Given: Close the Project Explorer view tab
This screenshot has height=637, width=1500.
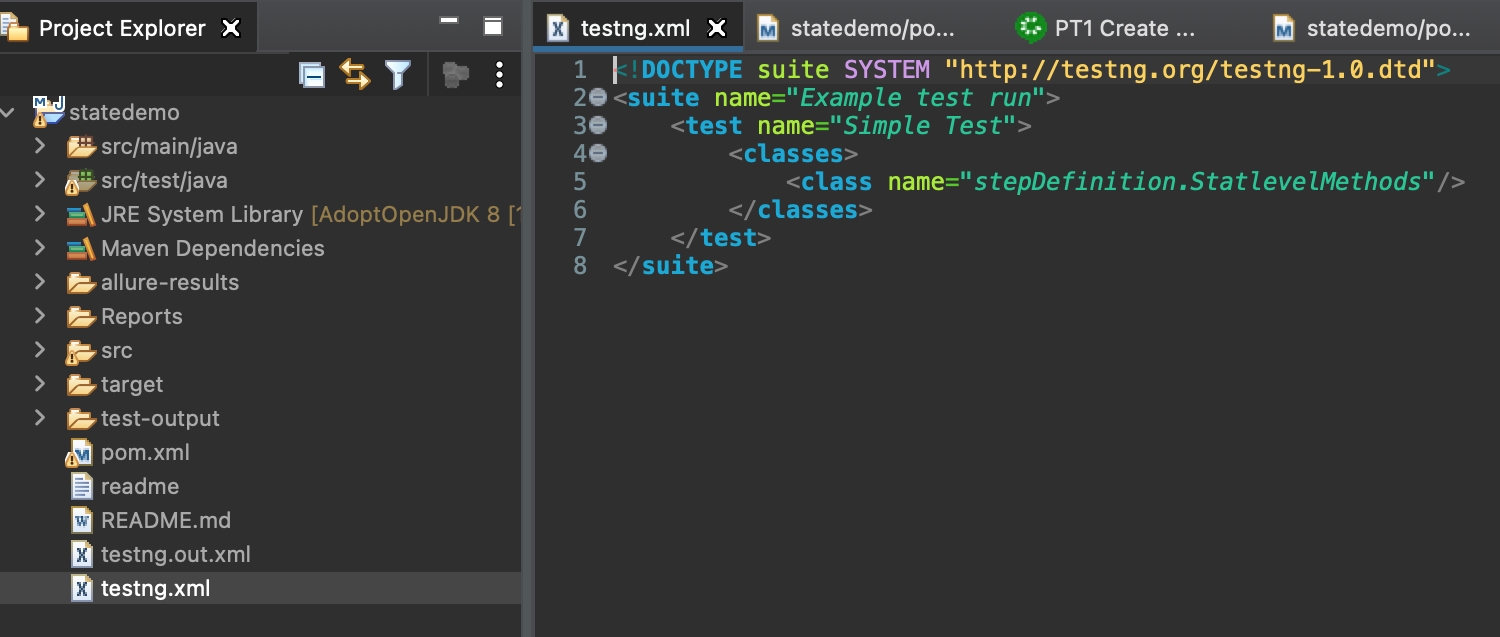Looking at the screenshot, I should pos(231,28).
